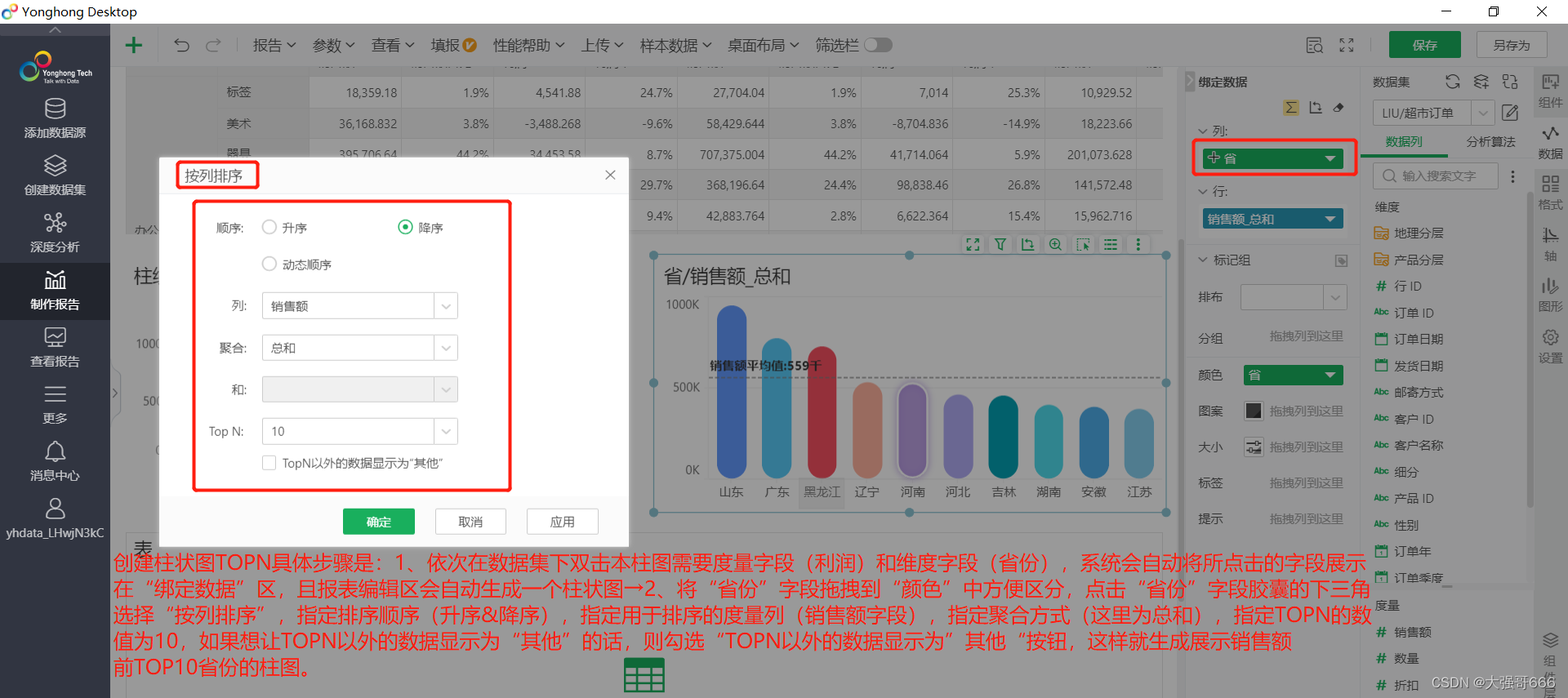Click 保存 button
The image size is (1568, 698).
(x=1425, y=45)
